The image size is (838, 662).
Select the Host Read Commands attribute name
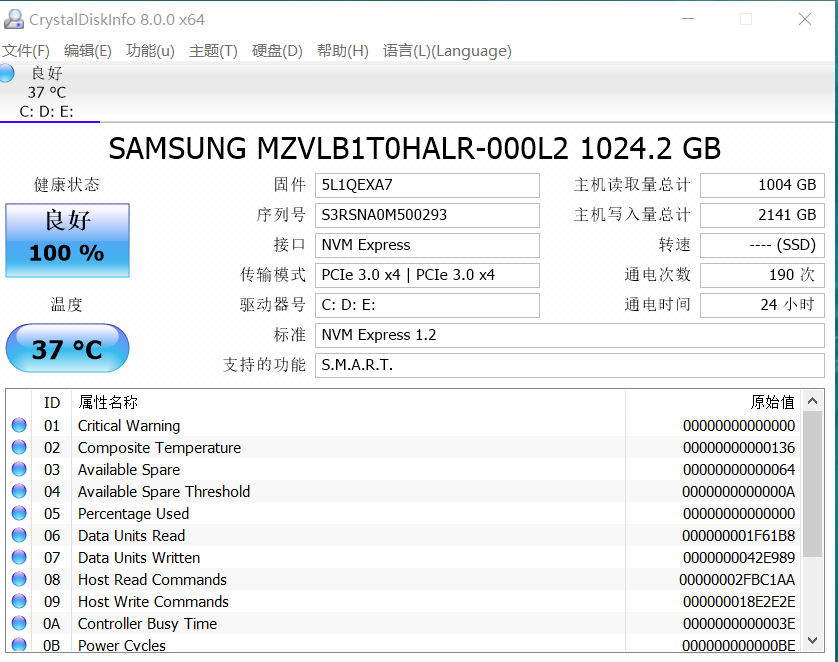(152, 580)
